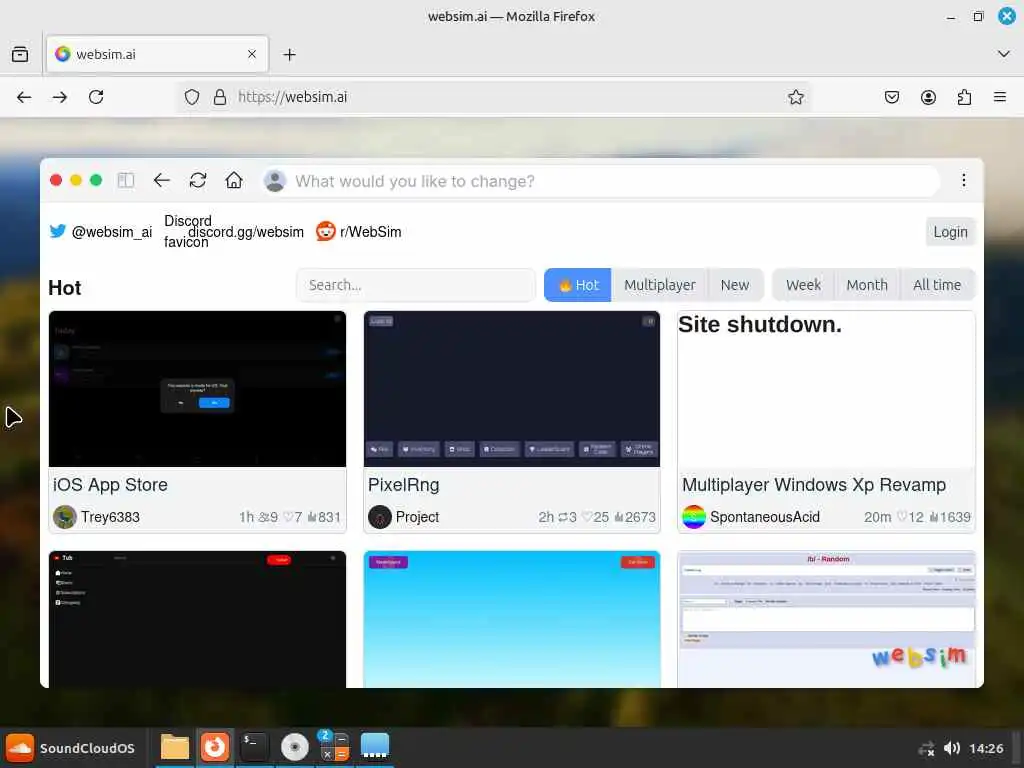Image resolution: width=1024 pixels, height=768 pixels.
Task: Open the PixelRng project thumbnail
Action: pos(511,389)
